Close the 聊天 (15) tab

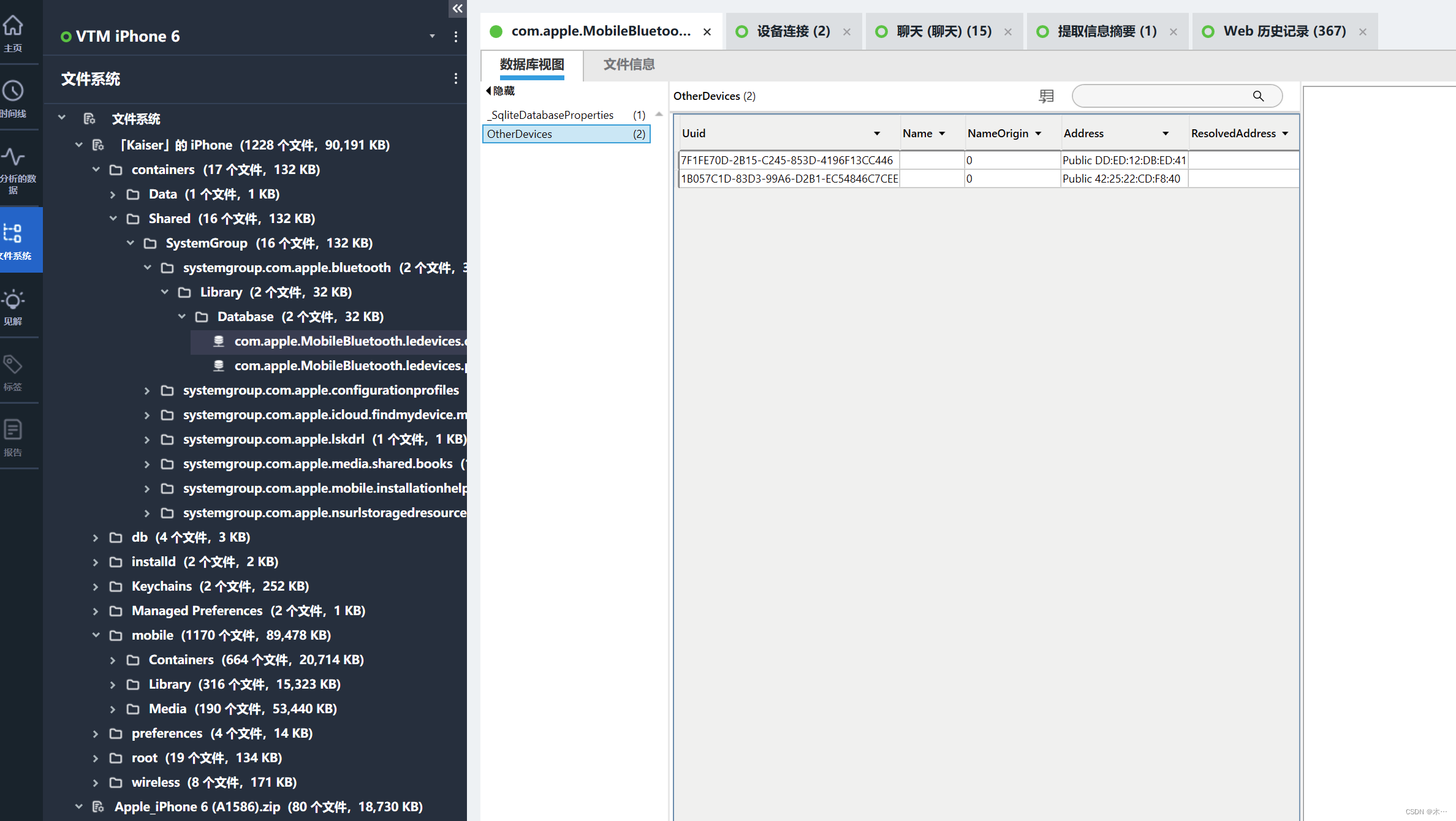click(1008, 32)
